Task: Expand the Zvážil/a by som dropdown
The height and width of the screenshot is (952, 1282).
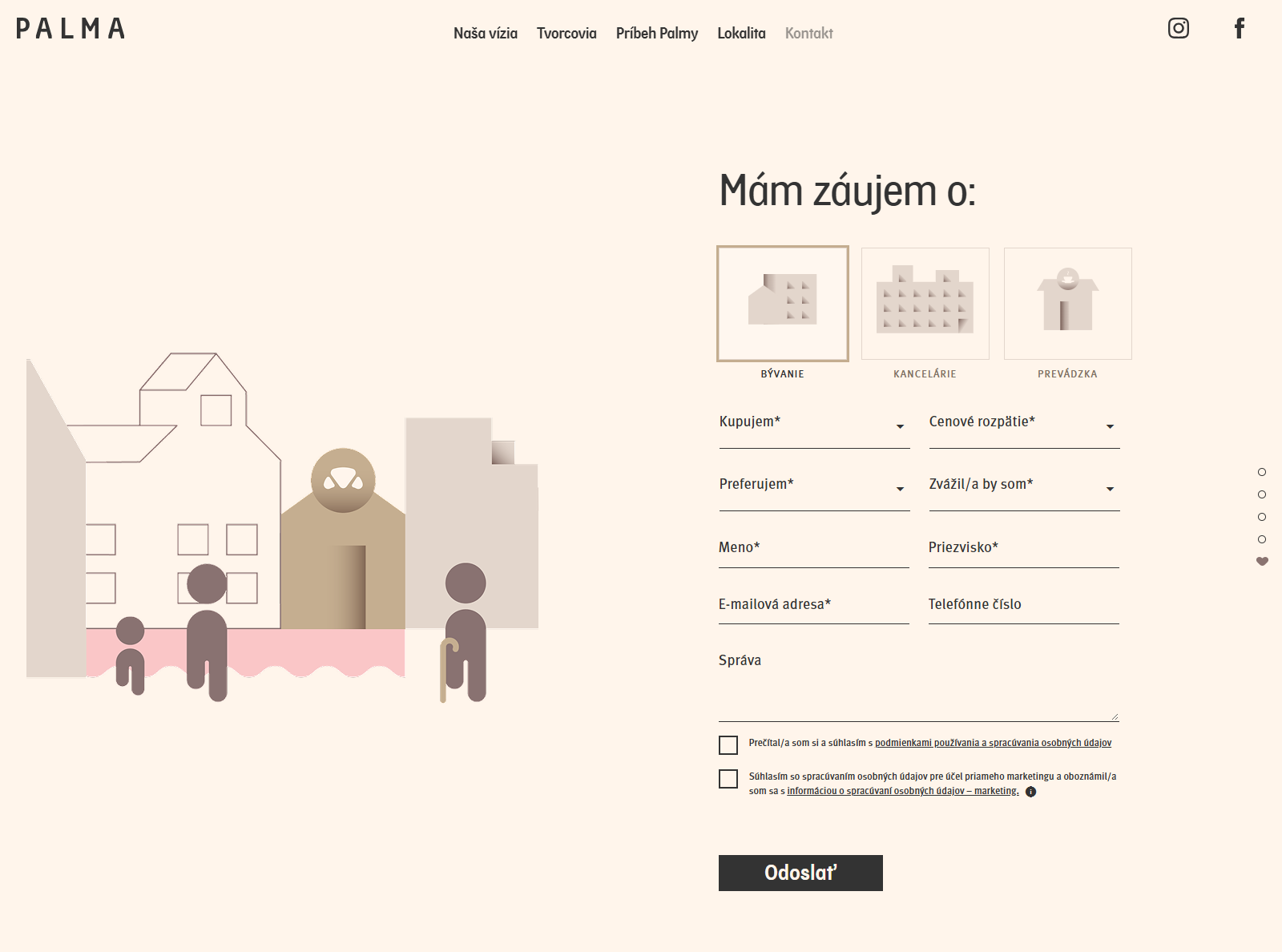Action: (x=1025, y=487)
